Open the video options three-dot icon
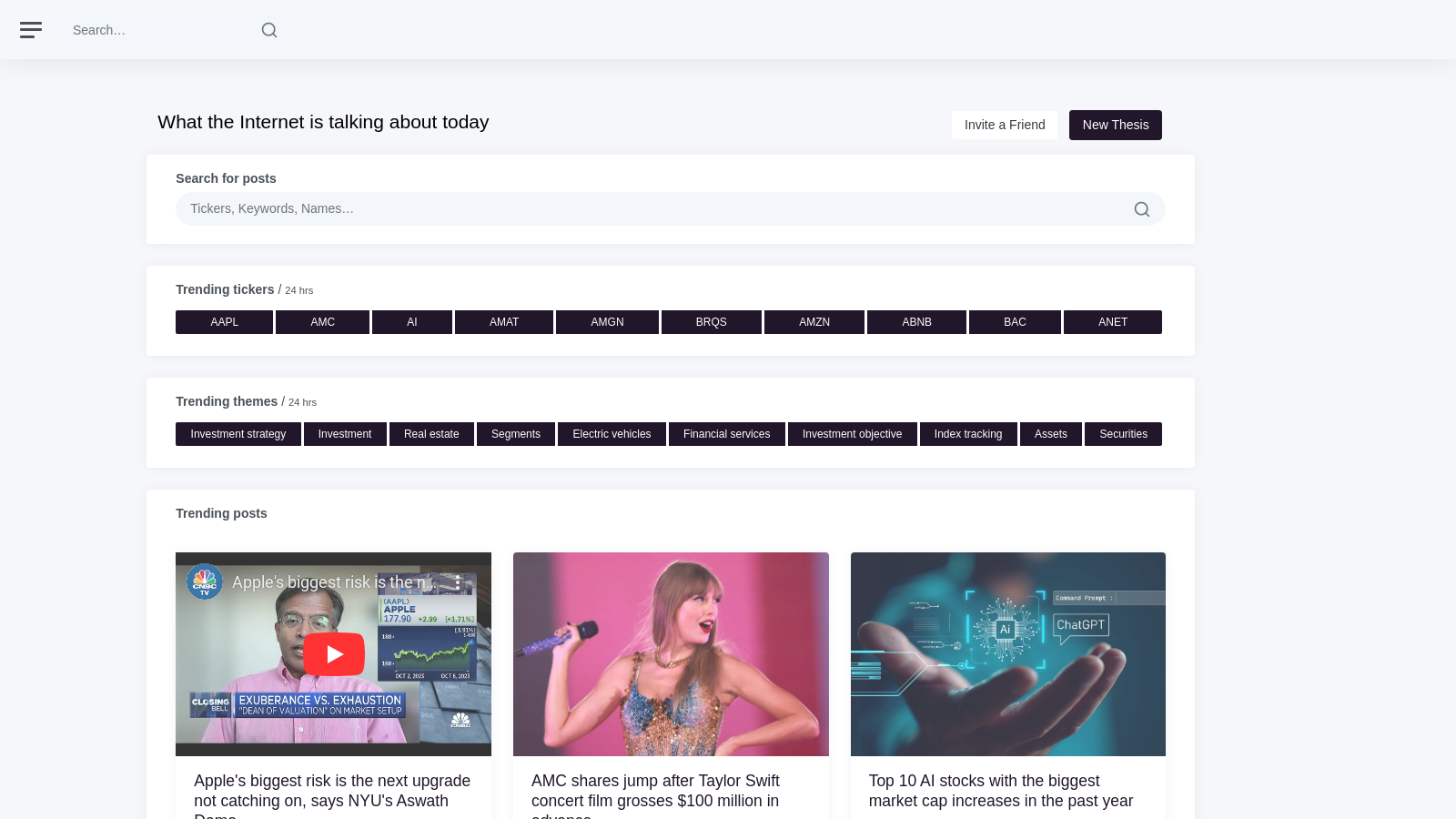This screenshot has width=1456, height=819. coord(458,582)
